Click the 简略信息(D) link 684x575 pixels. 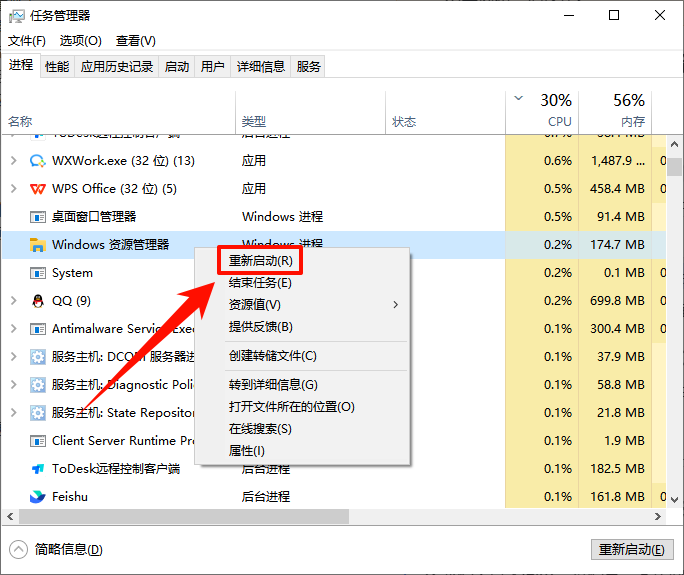pos(68,550)
